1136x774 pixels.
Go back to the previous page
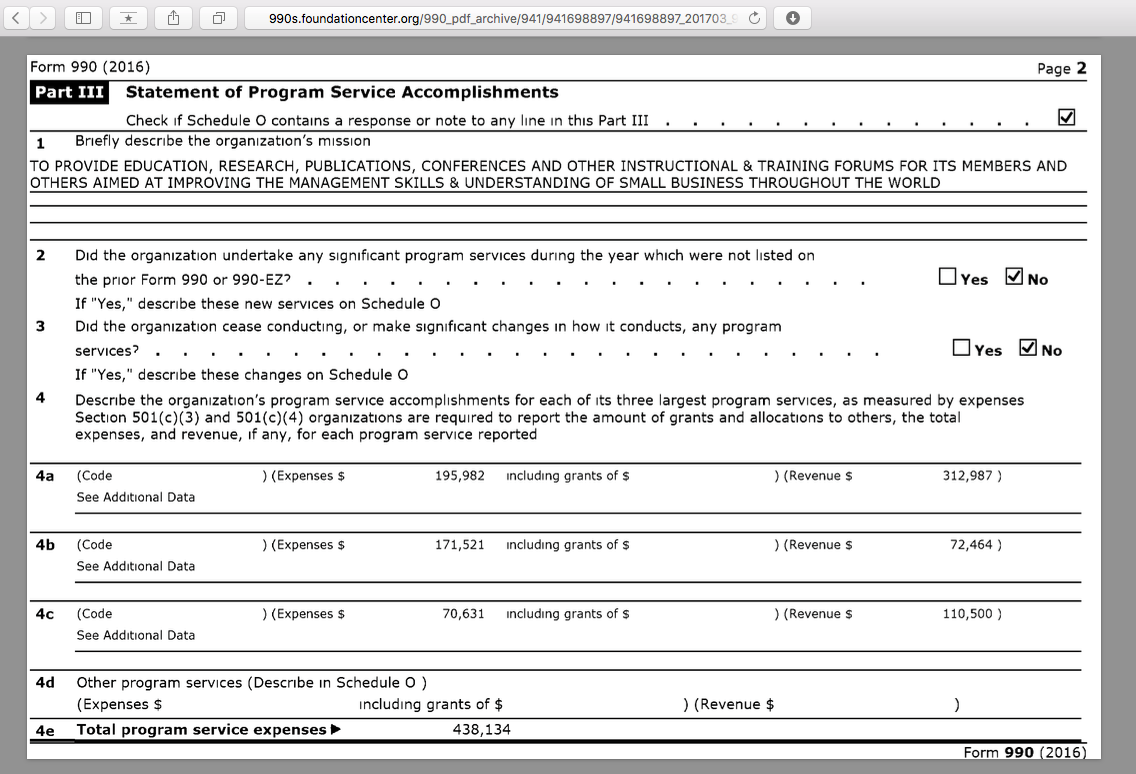[x=17, y=18]
